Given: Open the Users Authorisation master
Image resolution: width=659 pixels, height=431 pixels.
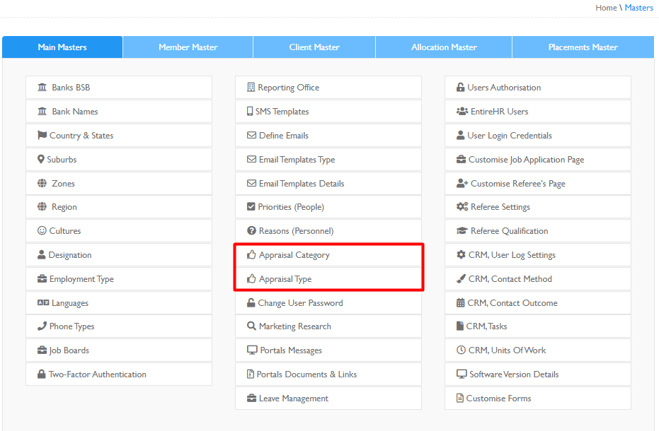Looking at the screenshot, I should click(x=538, y=87).
